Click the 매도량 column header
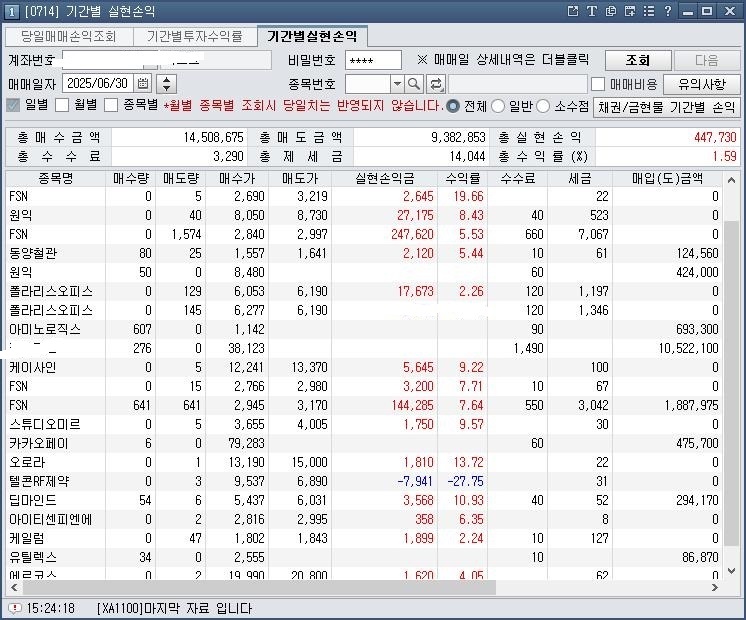 180,178
